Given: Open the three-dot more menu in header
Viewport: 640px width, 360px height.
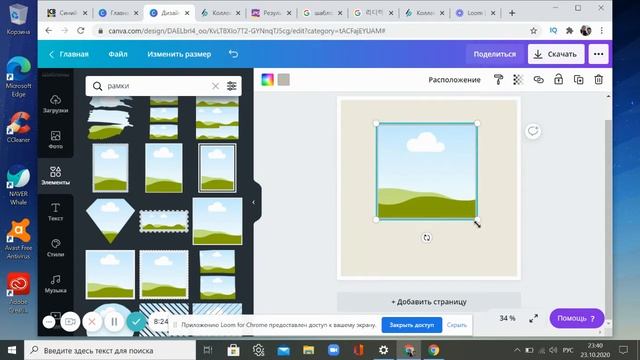Looking at the screenshot, I should [598, 54].
